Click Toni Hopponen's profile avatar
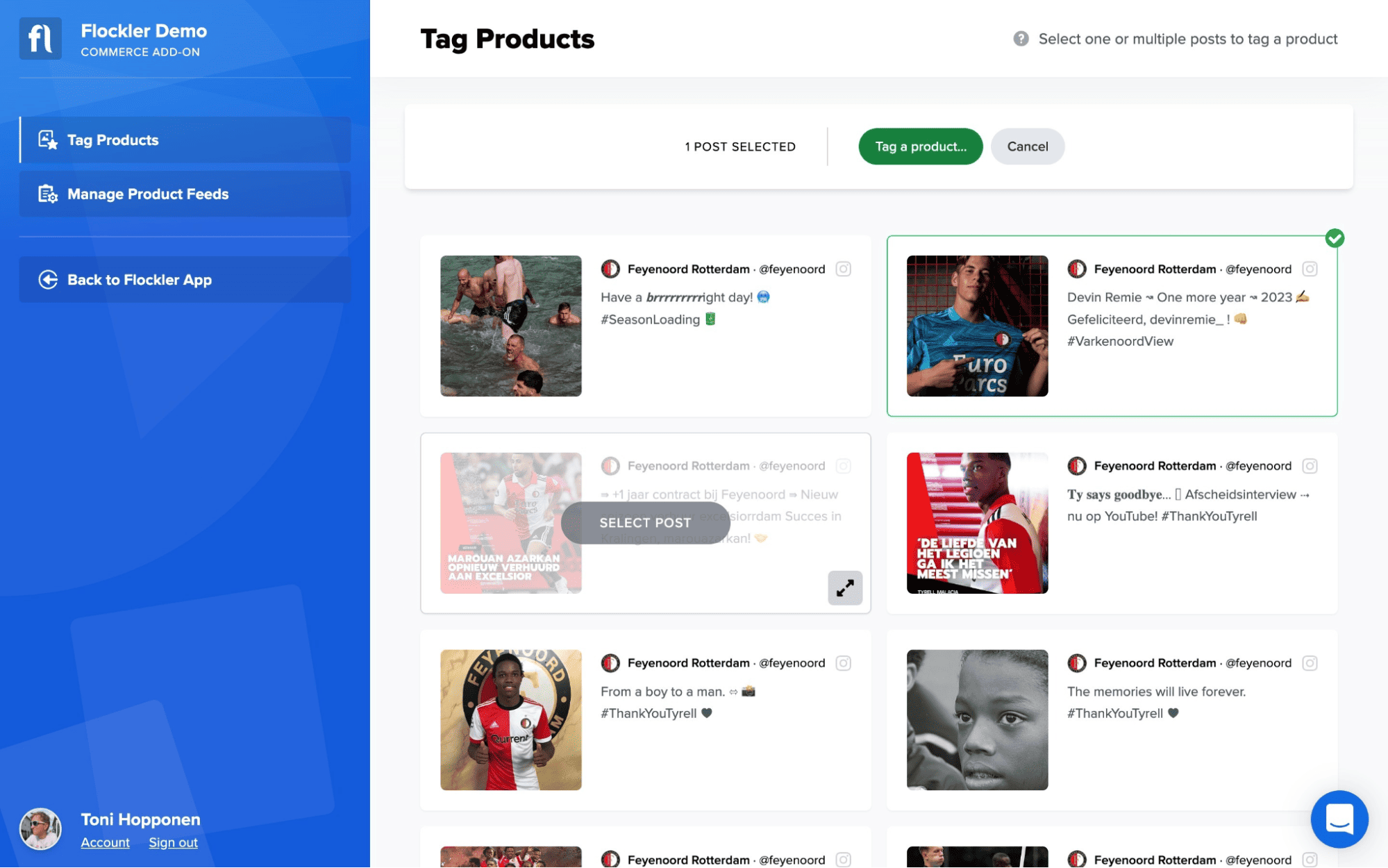 [x=40, y=829]
